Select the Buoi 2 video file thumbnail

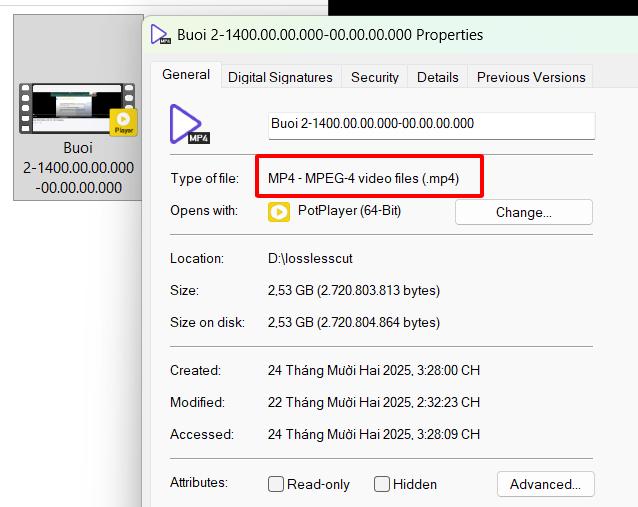click(77, 109)
